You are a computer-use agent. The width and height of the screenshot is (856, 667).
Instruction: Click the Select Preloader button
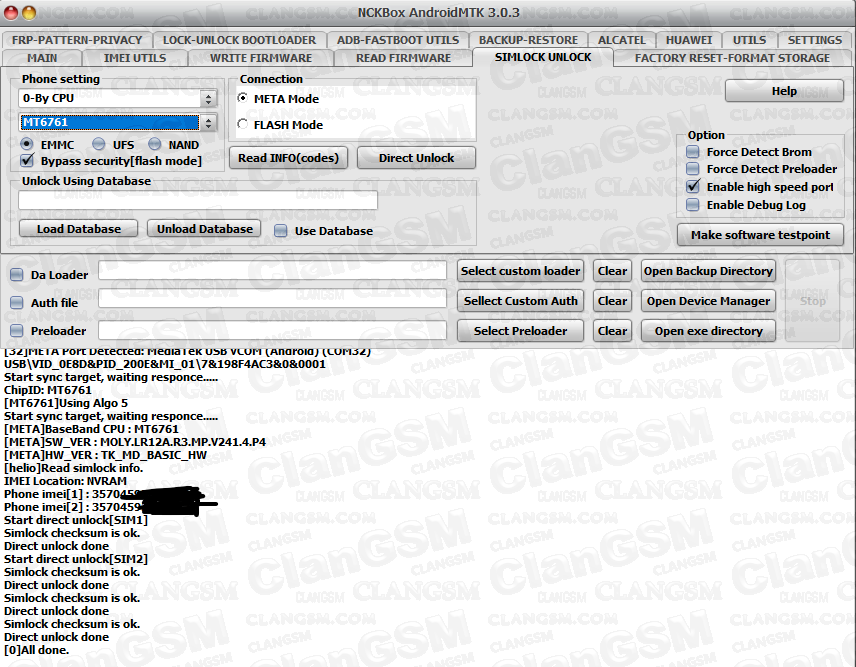520,331
